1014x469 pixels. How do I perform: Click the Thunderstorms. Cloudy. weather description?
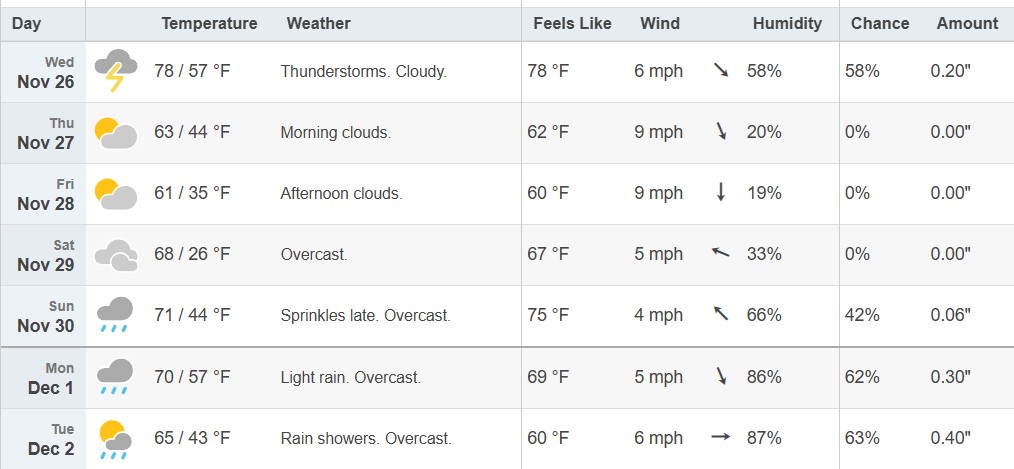364,71
